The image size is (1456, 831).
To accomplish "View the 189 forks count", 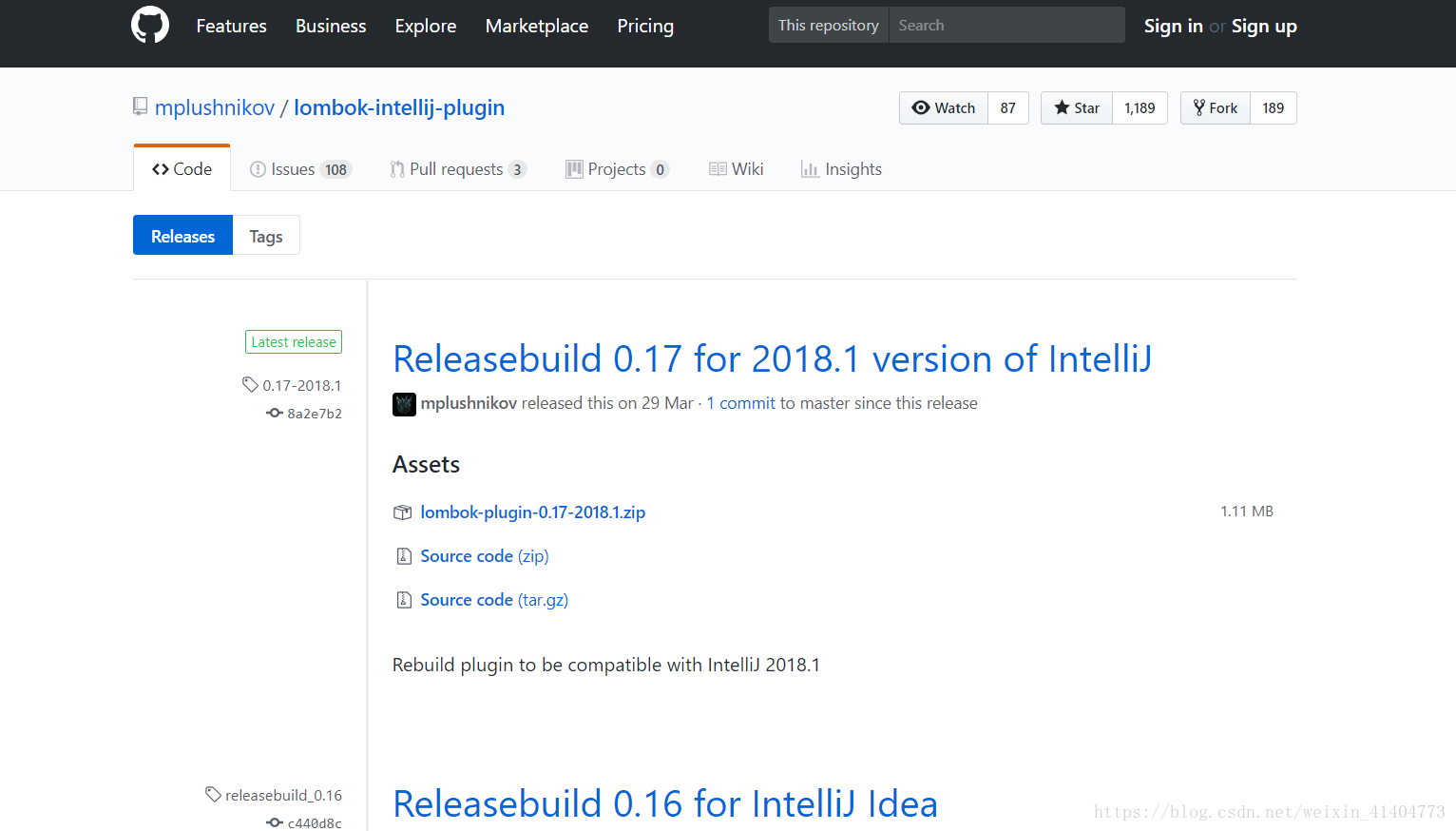I will (1274, 107).
